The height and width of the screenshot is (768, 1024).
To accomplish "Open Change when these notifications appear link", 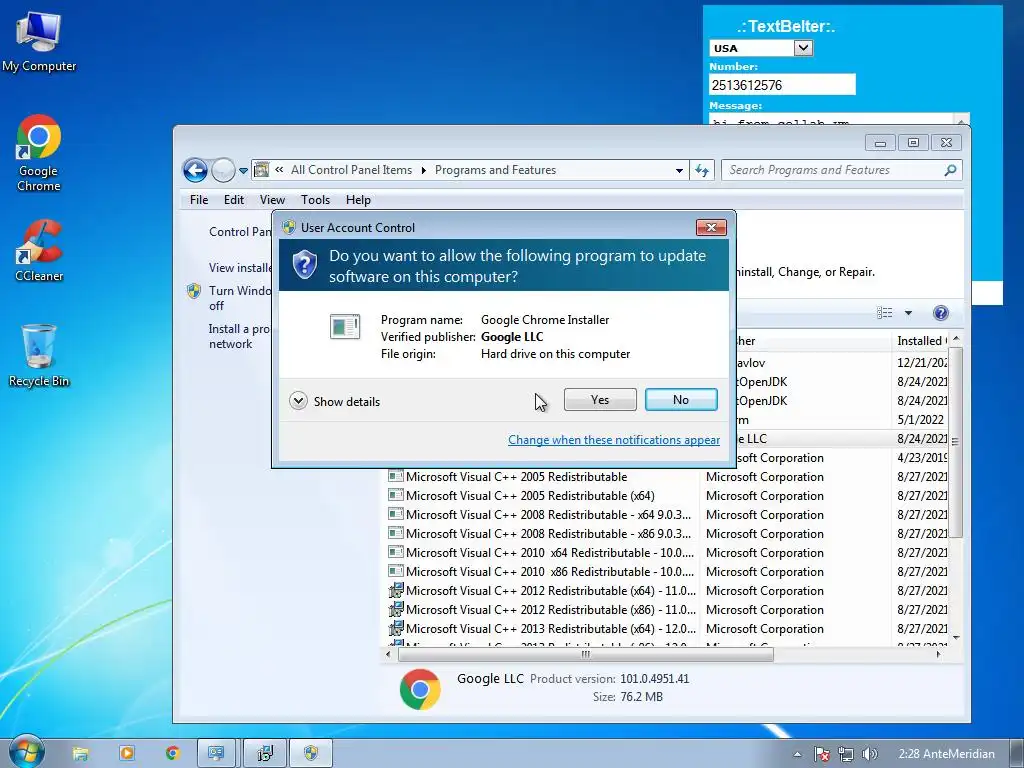I will (x=614, y=440).
